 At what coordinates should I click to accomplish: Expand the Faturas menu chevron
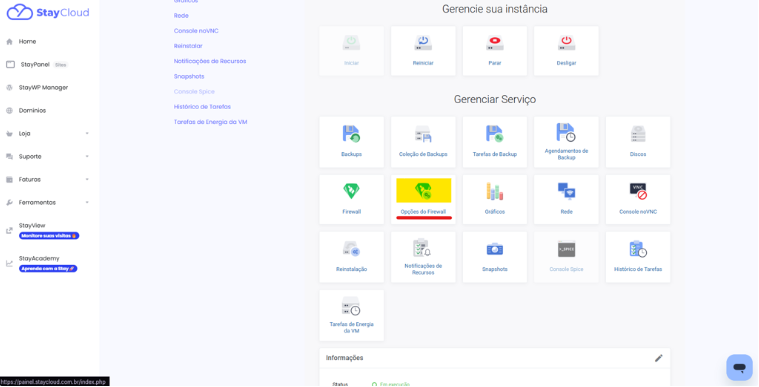tap(87, 179)
